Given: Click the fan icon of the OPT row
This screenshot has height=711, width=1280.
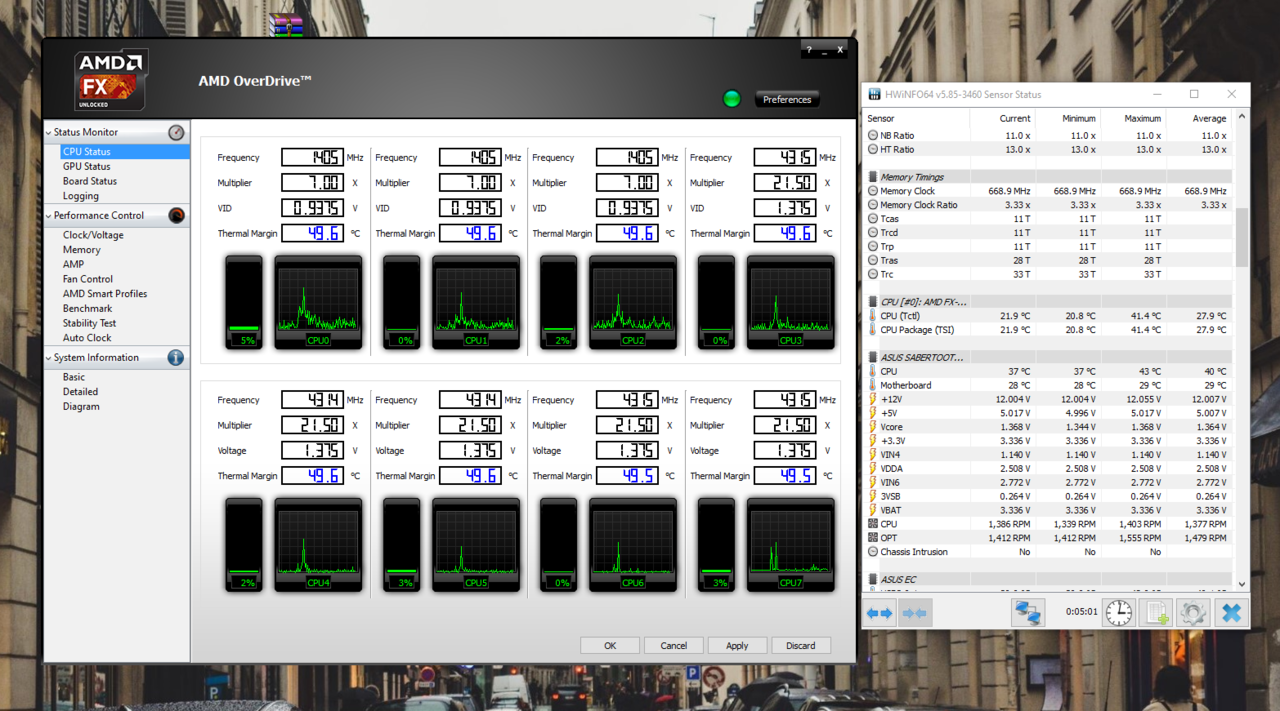Looking at the screenshot, I should click(873, 538).
